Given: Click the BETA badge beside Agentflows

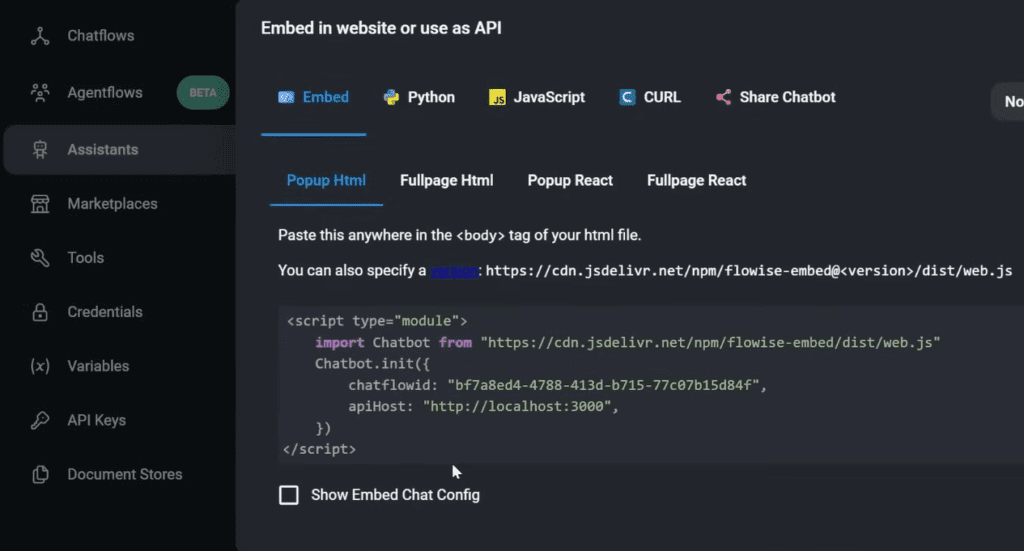Looking at the screenshot, I should (x=203, y=93).
